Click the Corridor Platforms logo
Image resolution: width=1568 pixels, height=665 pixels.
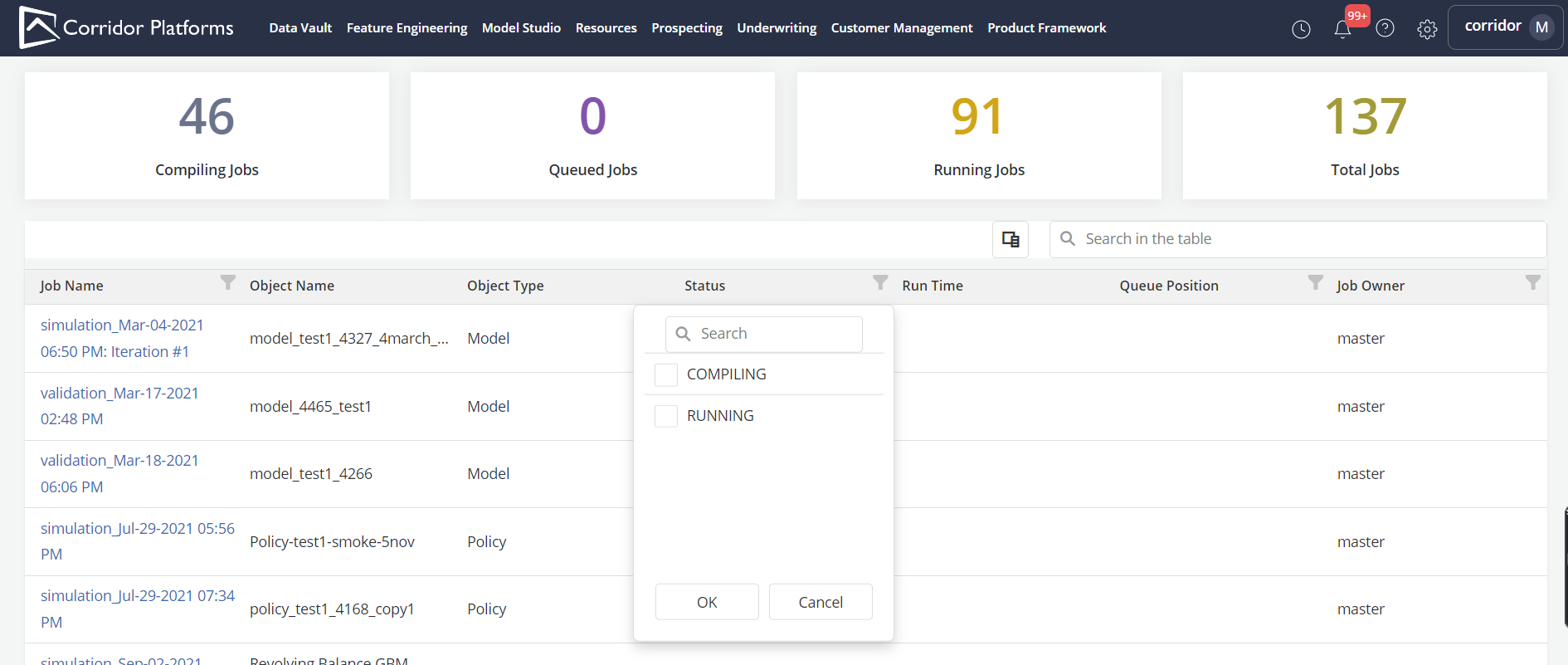tap(126, 27)
